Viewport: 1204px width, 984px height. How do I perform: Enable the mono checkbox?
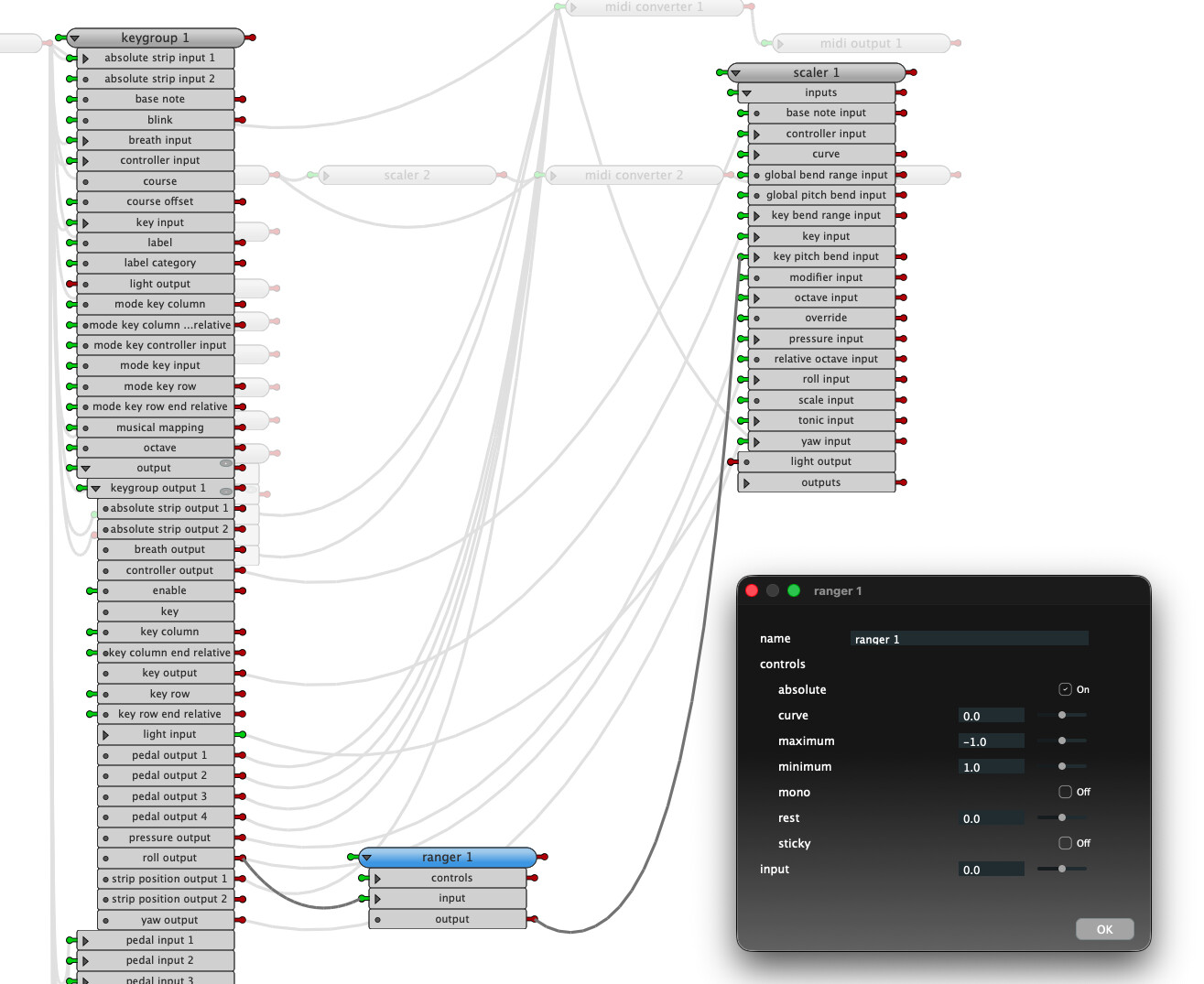(1065, 792)
